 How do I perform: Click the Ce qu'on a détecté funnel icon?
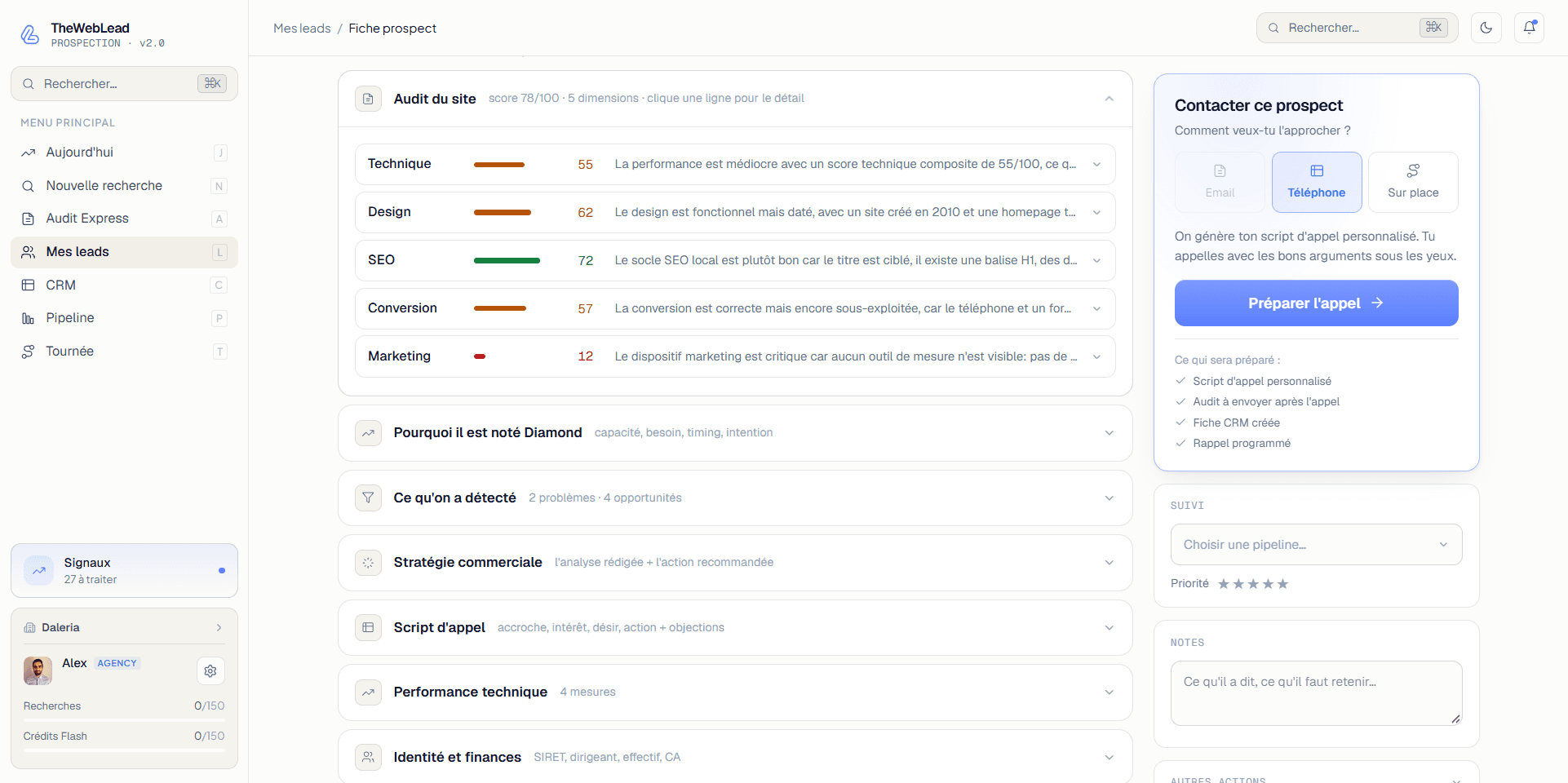[368, 498]
